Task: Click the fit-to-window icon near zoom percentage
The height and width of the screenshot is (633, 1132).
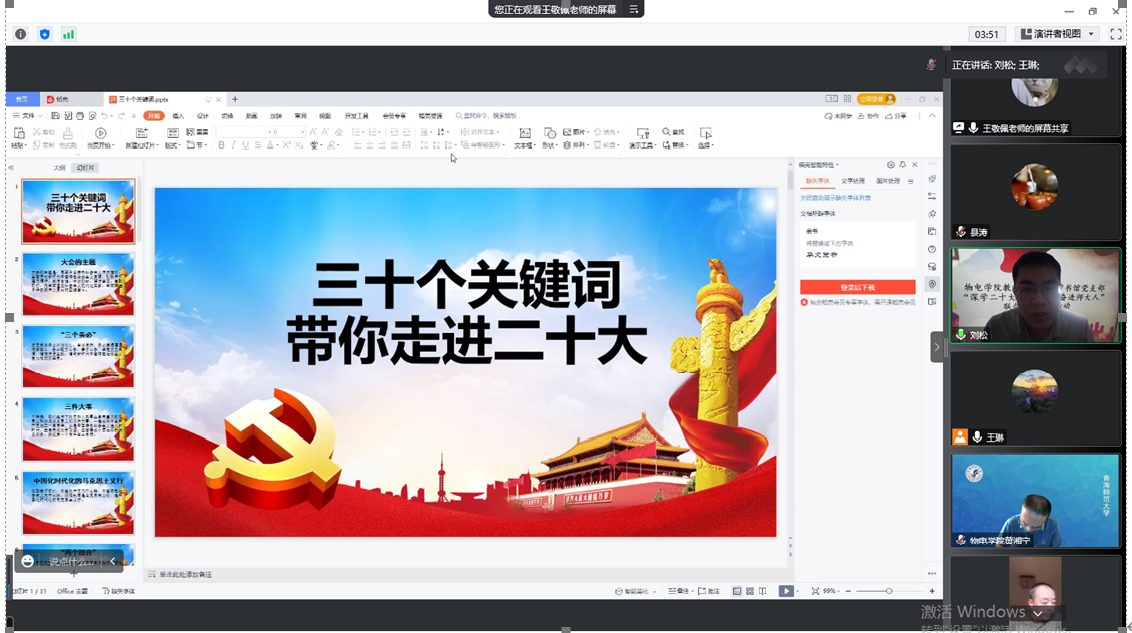Action: coord(815,591)
